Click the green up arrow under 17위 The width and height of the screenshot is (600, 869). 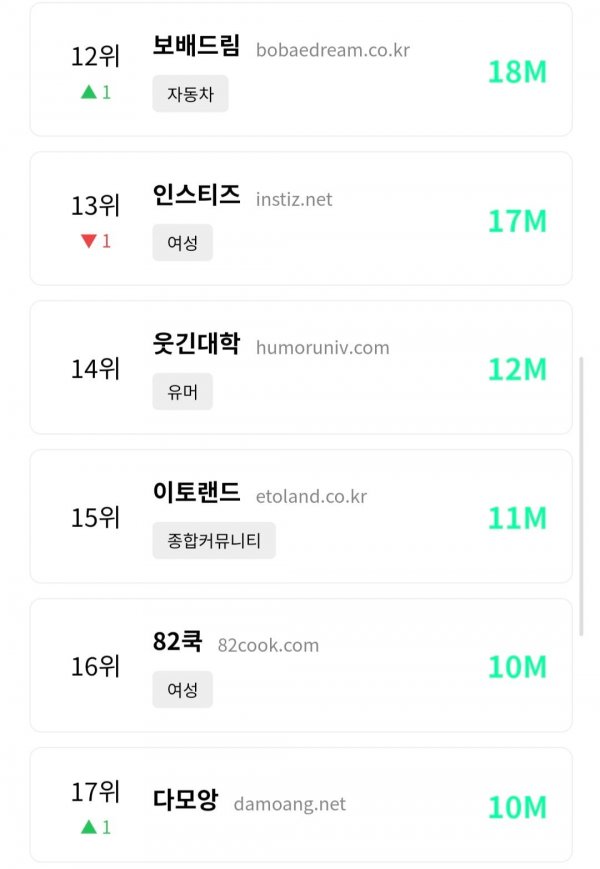[89, 827]
